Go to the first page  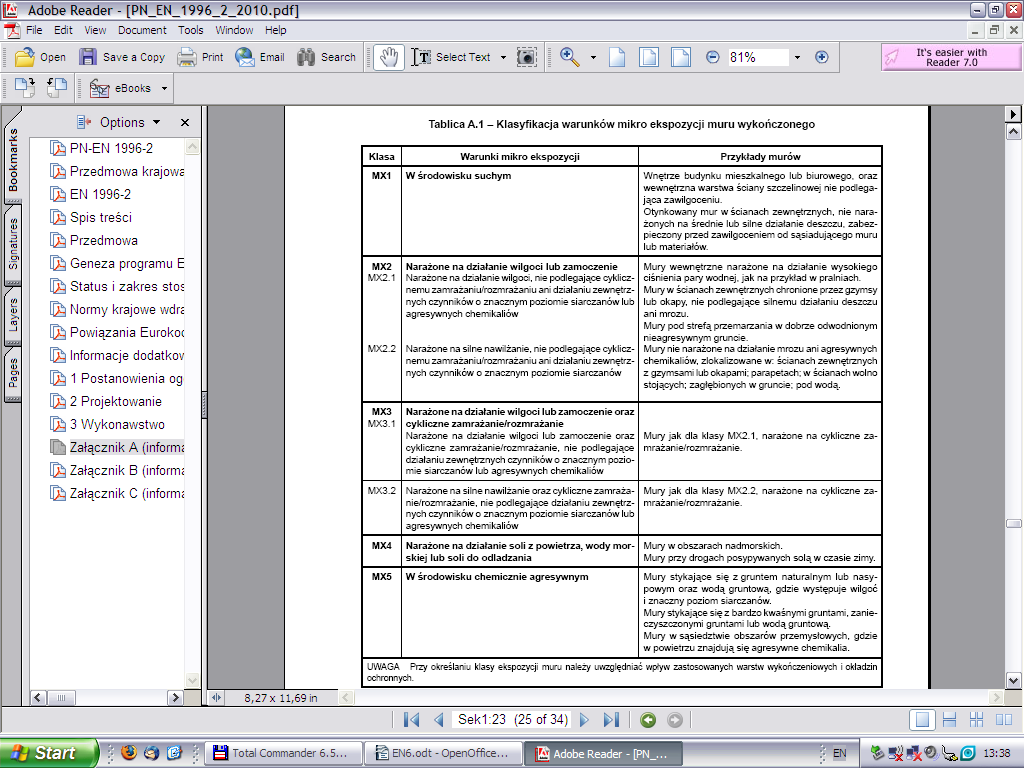(x=411, y=720)
